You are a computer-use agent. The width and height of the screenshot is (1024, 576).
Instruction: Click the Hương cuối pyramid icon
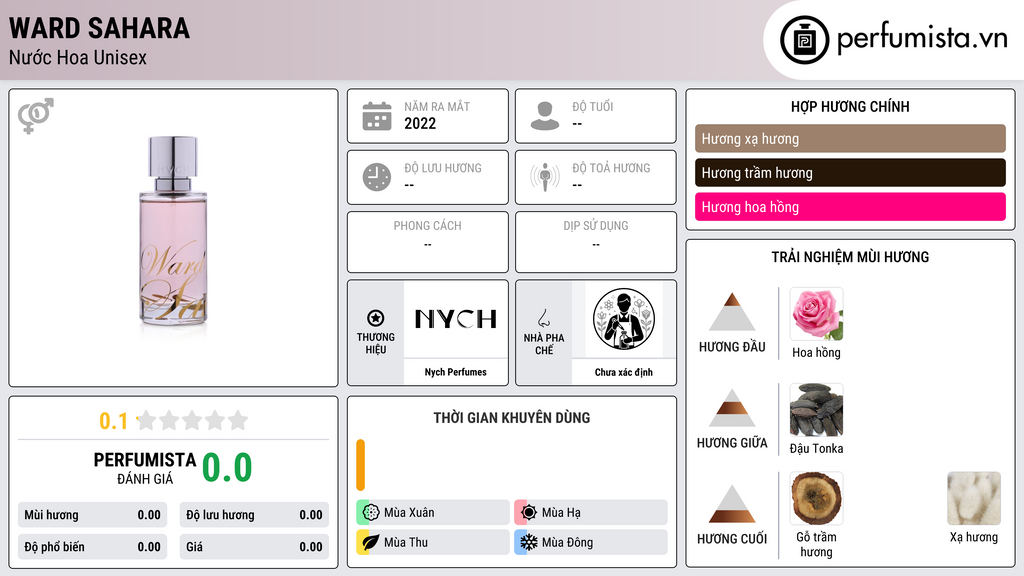[732, 504]
